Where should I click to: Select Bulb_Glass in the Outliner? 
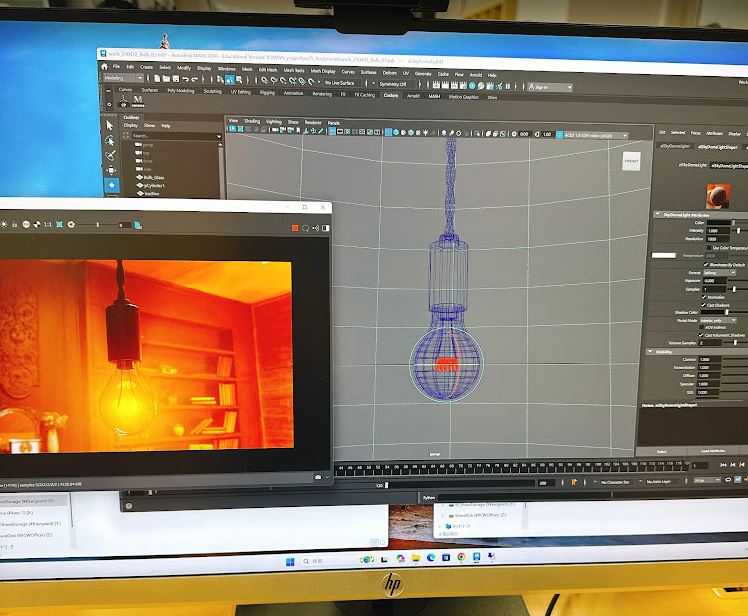(x=154, y=177)
